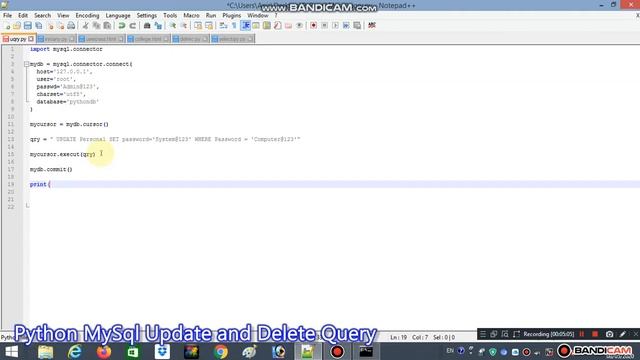
Task: Click the mydb.commit() line
Action: click(51, 169)
